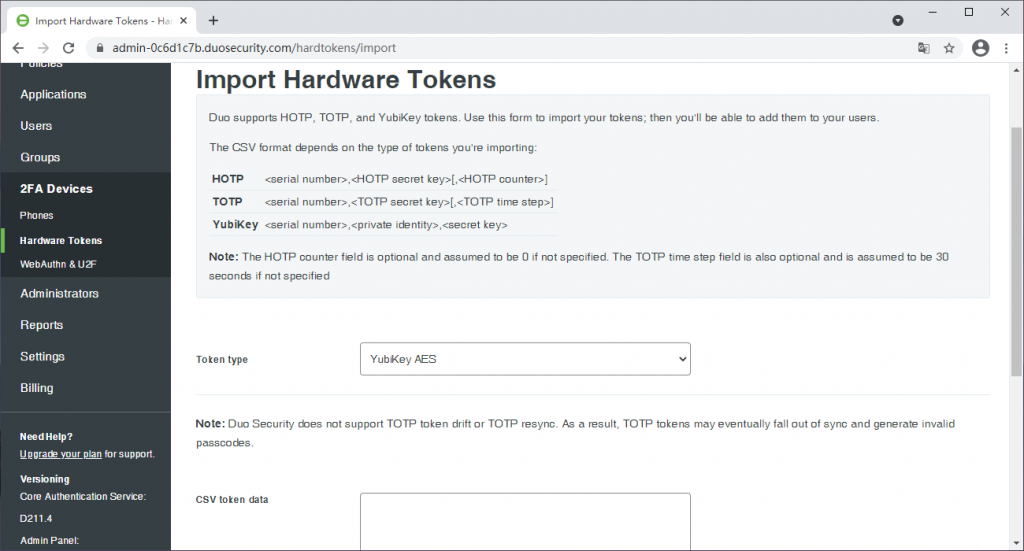Screen dimensions: 1024x551
Task: Open the Token type dropdown
Action: (x=524, y=358)
